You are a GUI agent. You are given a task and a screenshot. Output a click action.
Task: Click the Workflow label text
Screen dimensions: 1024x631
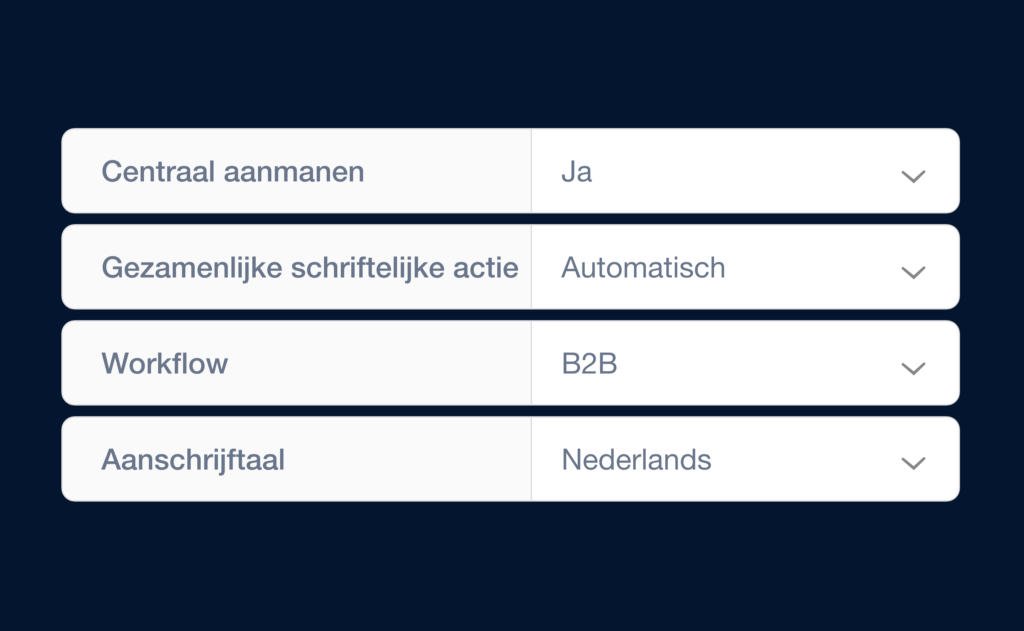click(164, 363)
